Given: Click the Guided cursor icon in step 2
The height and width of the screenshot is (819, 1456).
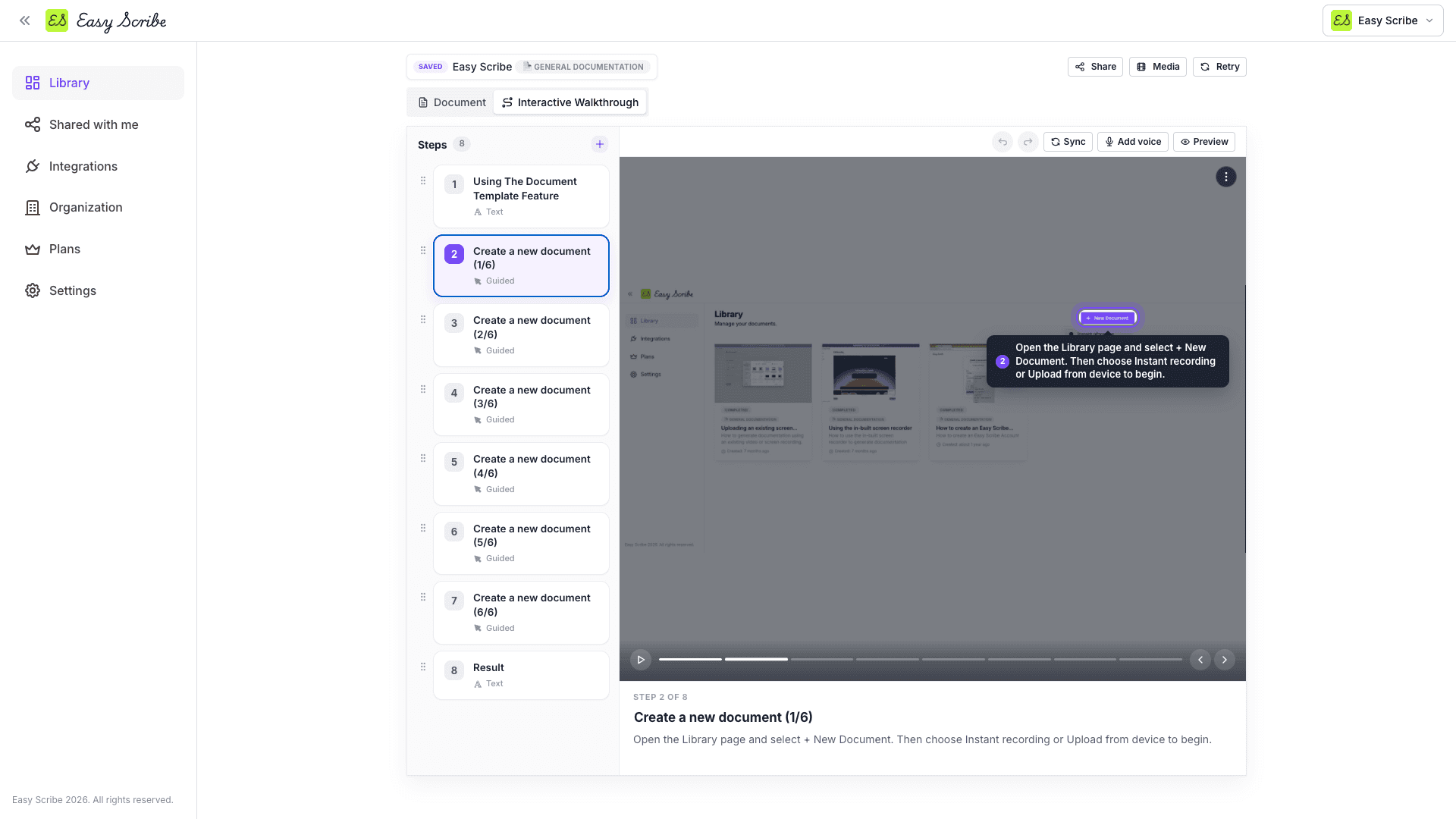Looking at the screenshot, I should pos(478,281).
